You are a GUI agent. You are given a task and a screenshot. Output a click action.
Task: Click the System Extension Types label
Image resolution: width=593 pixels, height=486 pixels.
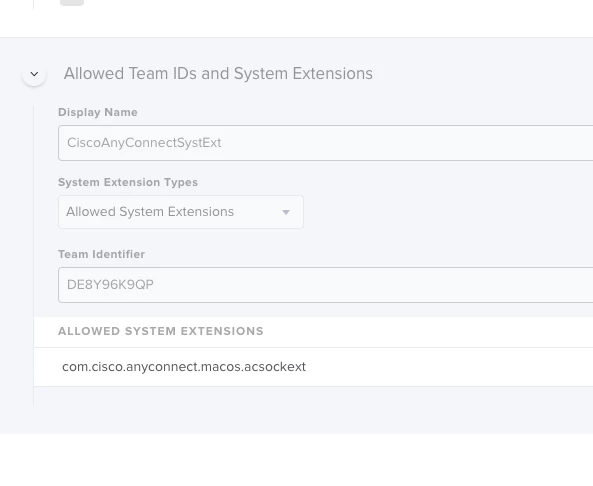pyautogui.click(x=128, y=182)
